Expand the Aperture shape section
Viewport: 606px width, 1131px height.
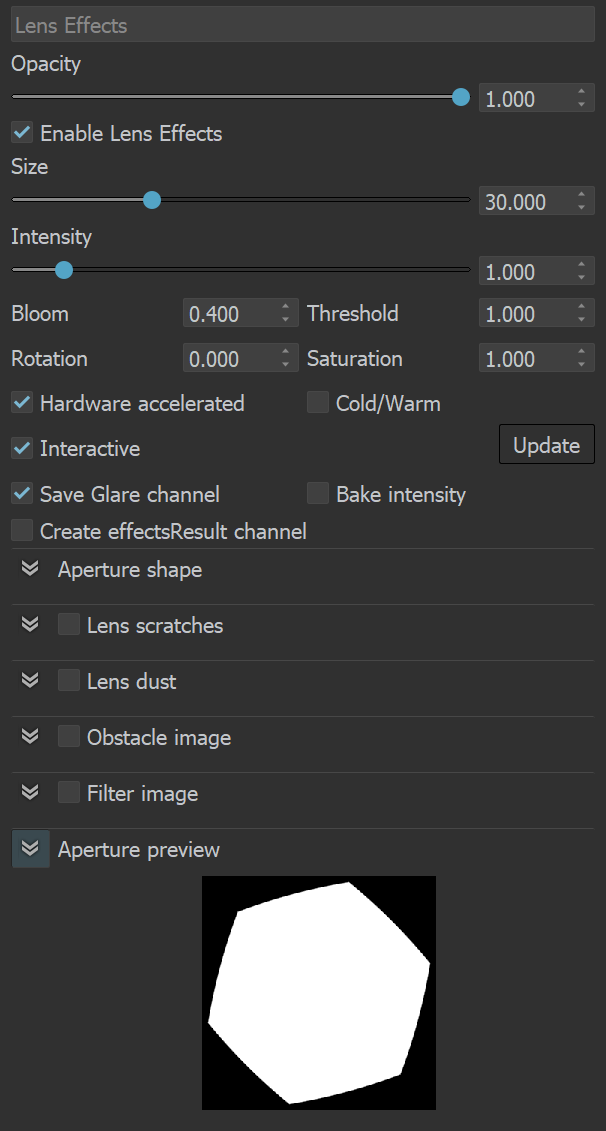(x=29, y=569)
